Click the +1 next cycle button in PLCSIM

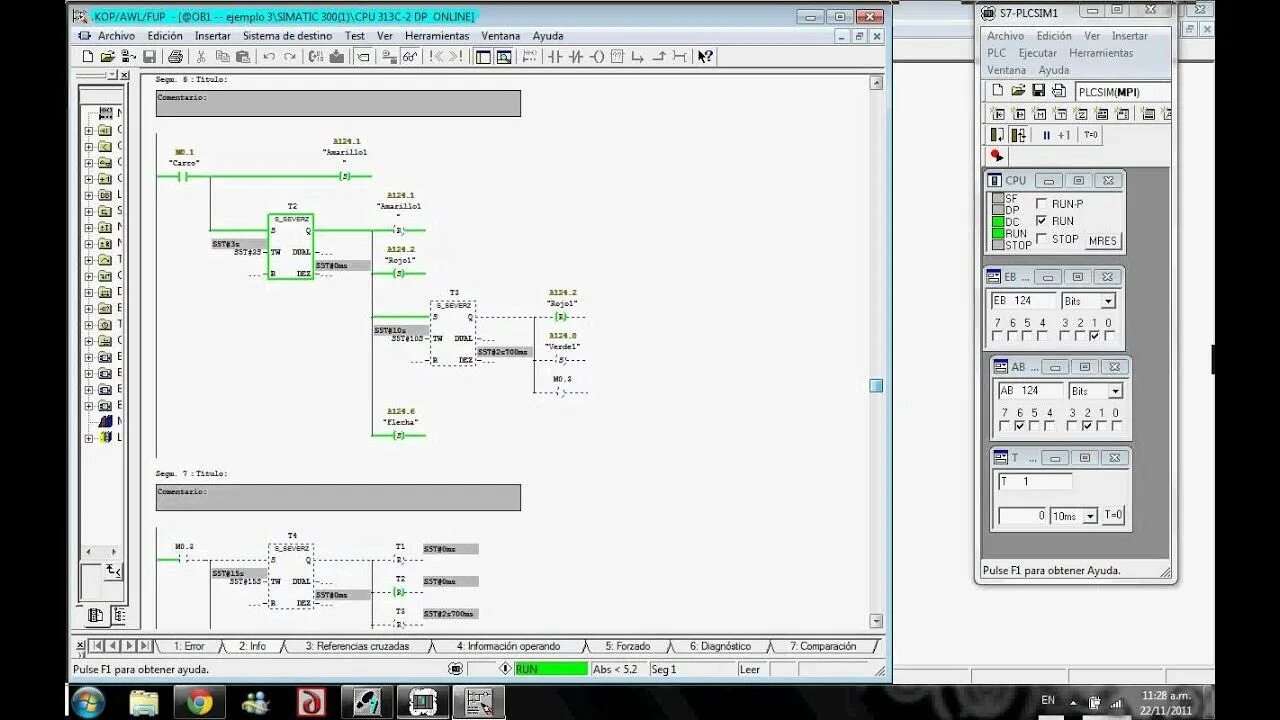(1064, 135)
